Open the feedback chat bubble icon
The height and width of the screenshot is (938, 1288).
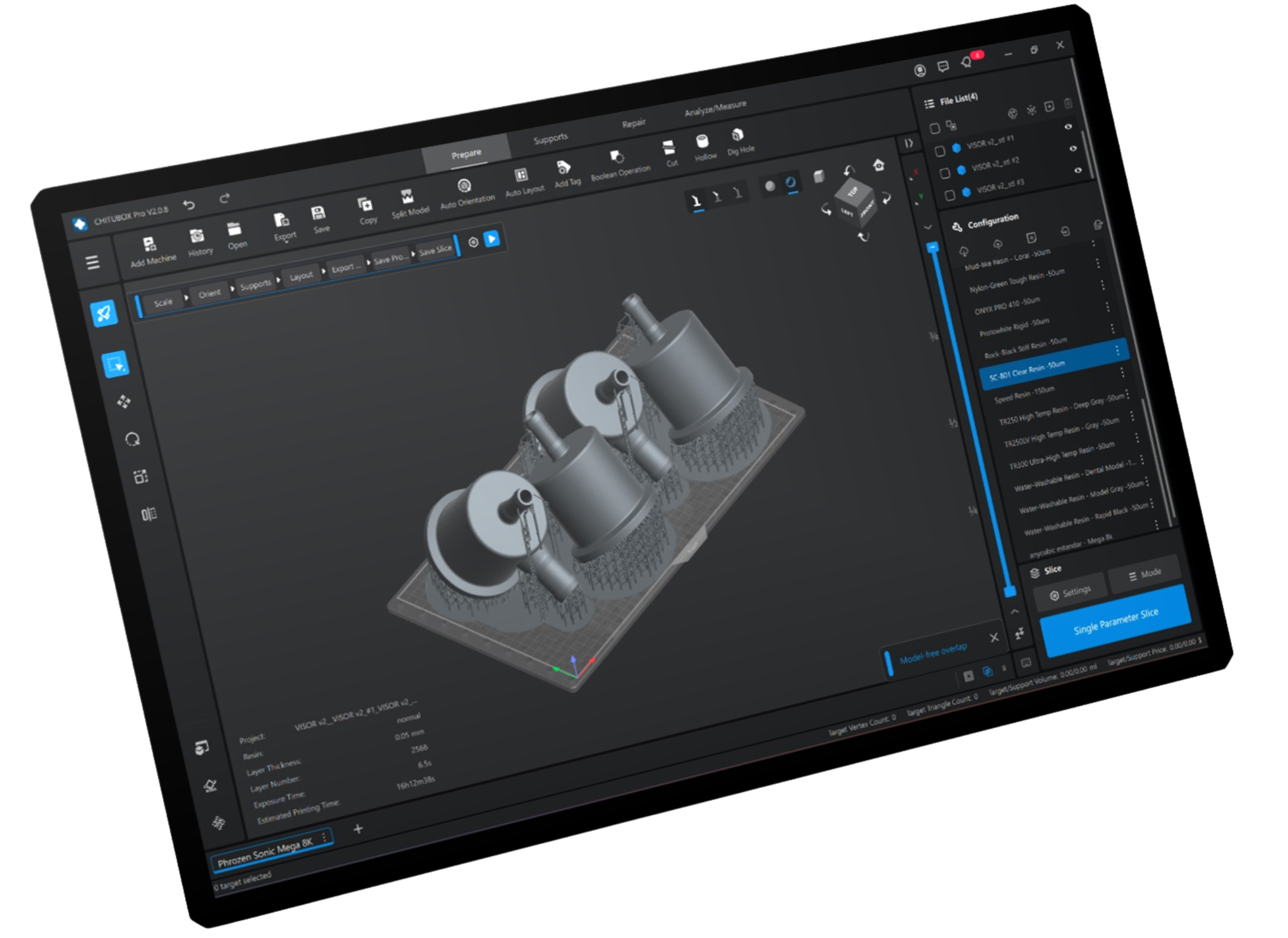(943, 66)
